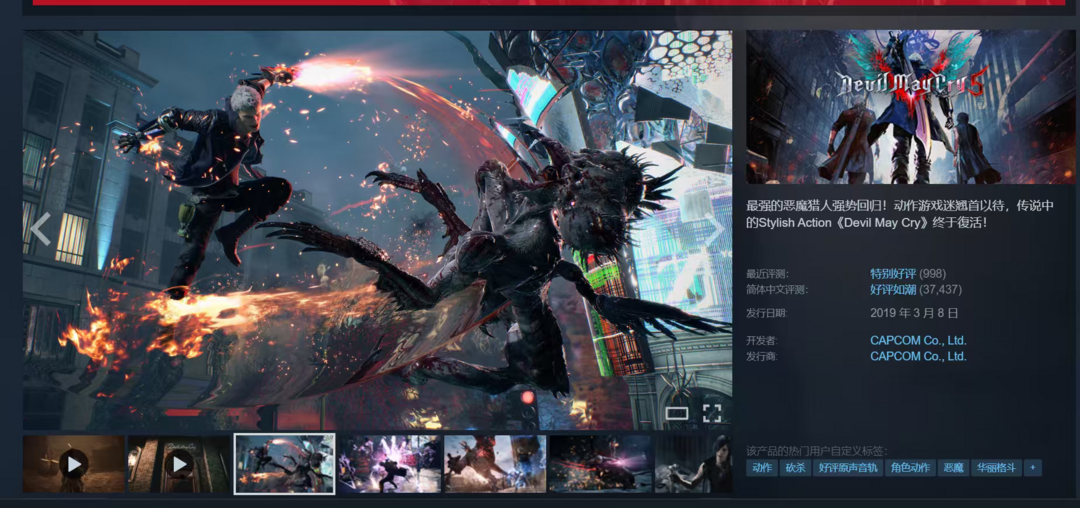Select the purple energy battle thumbnail
The height and width of the screenshot is (508, 1080).
click(390, 464)
